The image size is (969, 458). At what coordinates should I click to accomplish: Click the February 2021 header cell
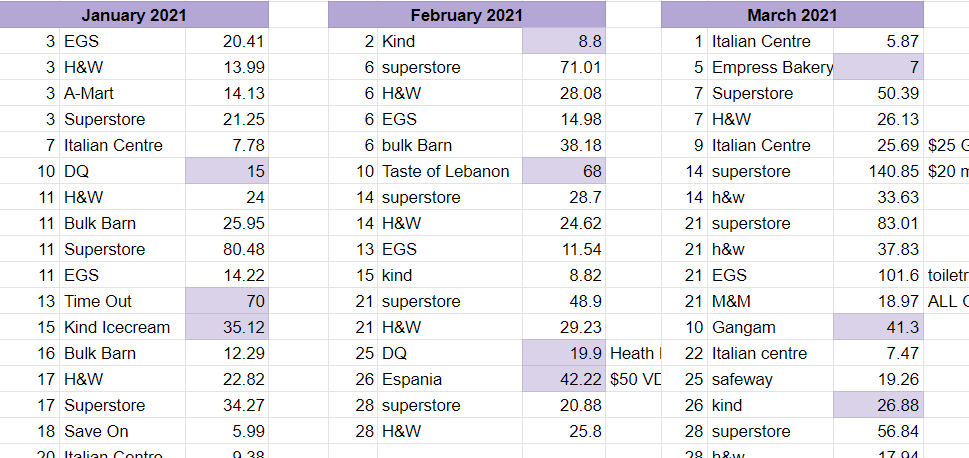point(466,15)
